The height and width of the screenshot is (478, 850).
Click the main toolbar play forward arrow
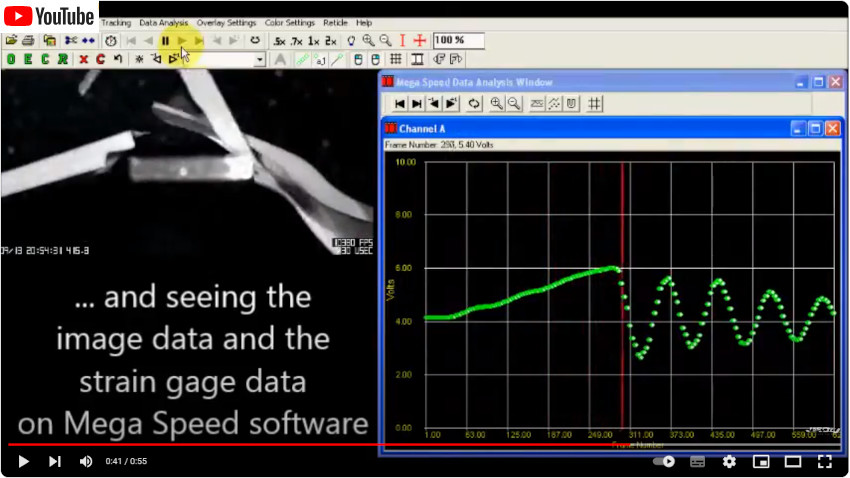[x=183, y=40]
